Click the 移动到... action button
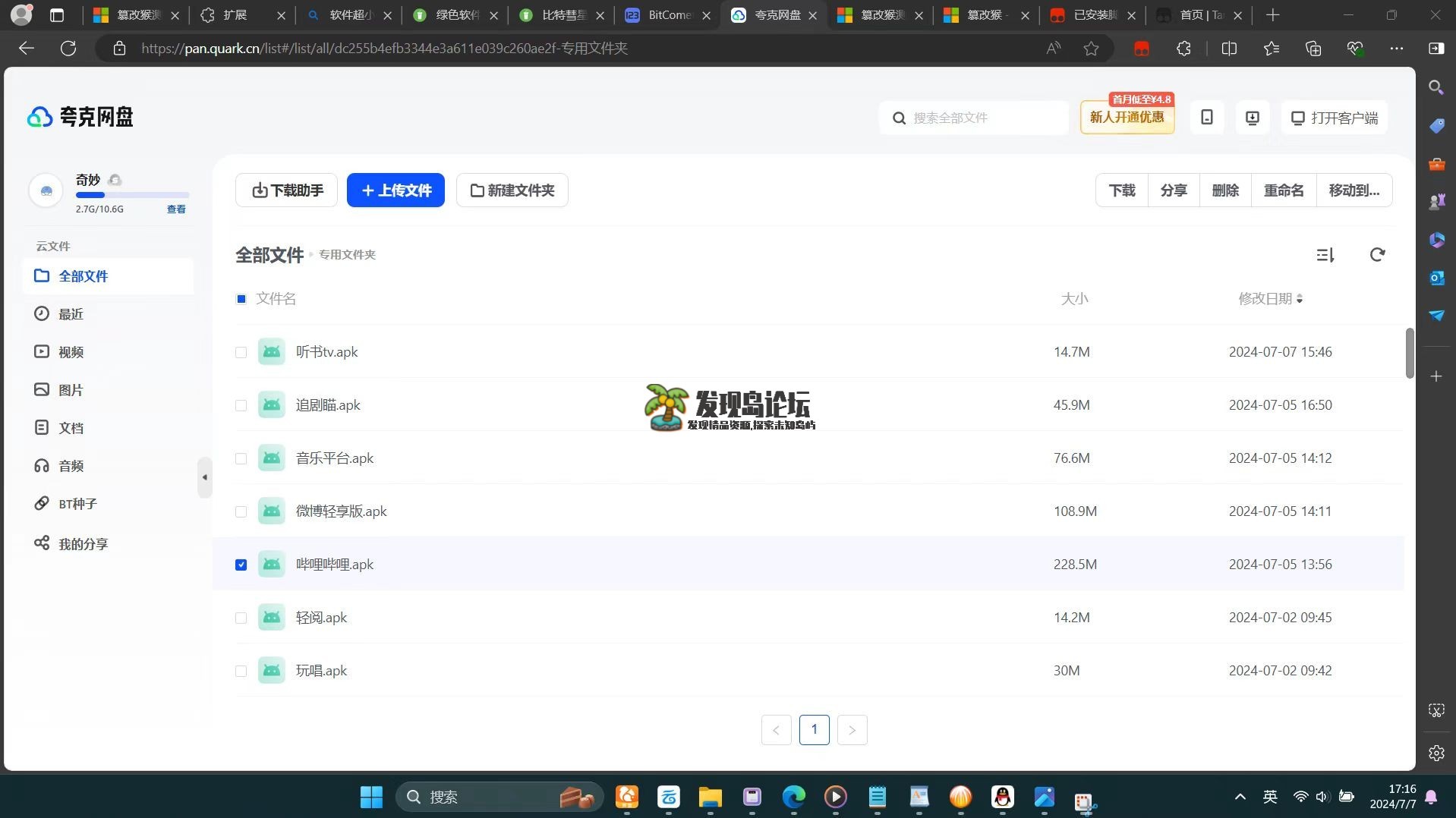This screenshot has width=1456, height=818. pos(1354,190)
